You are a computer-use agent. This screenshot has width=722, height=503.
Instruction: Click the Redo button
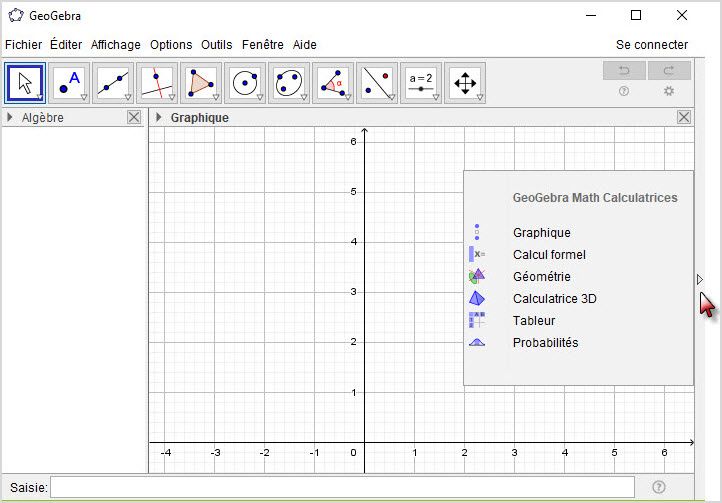[x=669, y=70]
